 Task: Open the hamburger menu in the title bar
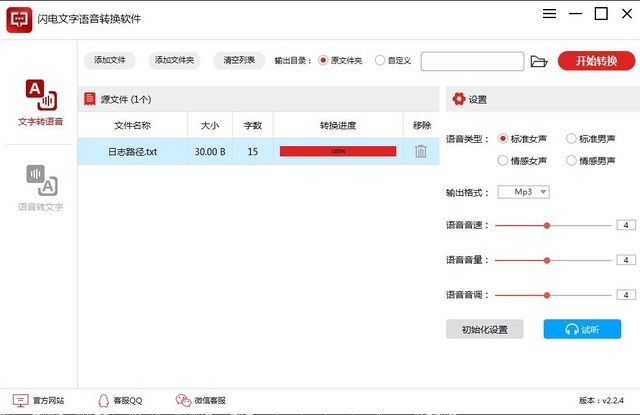coord(549,14)
